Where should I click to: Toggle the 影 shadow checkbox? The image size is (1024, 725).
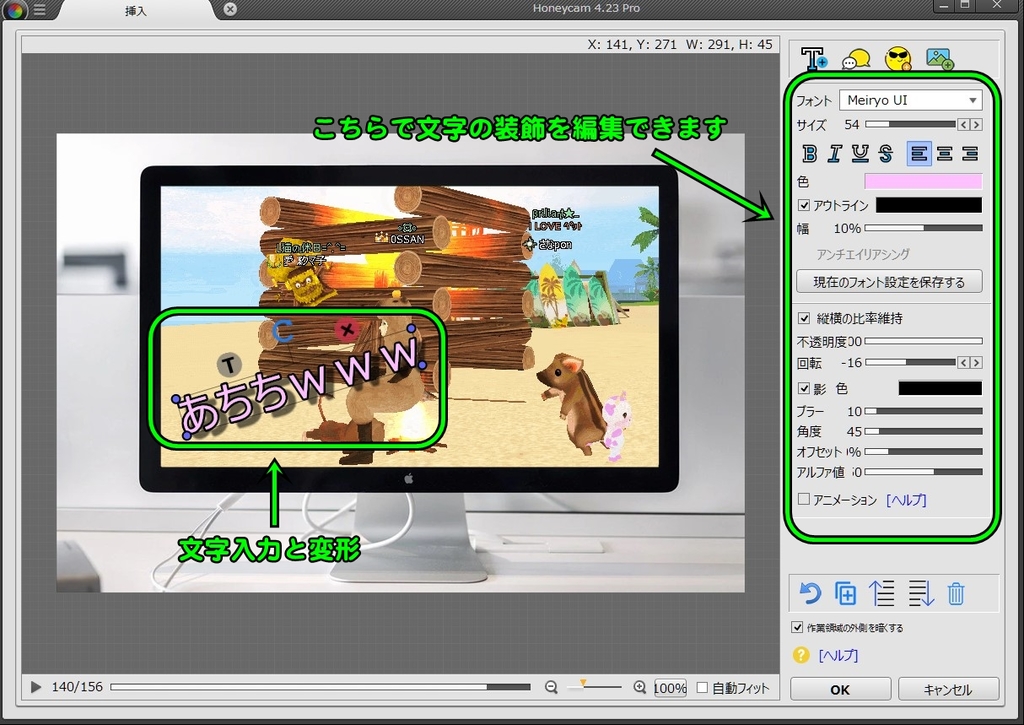pyautogui.click(x=804, y=389)
